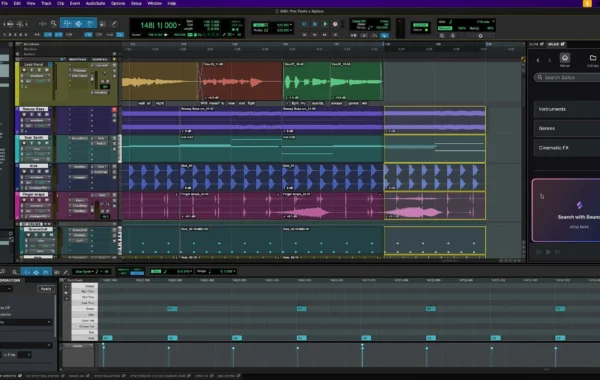The image size is (600, 380).
Task: Skip to next Splice sample preview
Action: [558, 252]
